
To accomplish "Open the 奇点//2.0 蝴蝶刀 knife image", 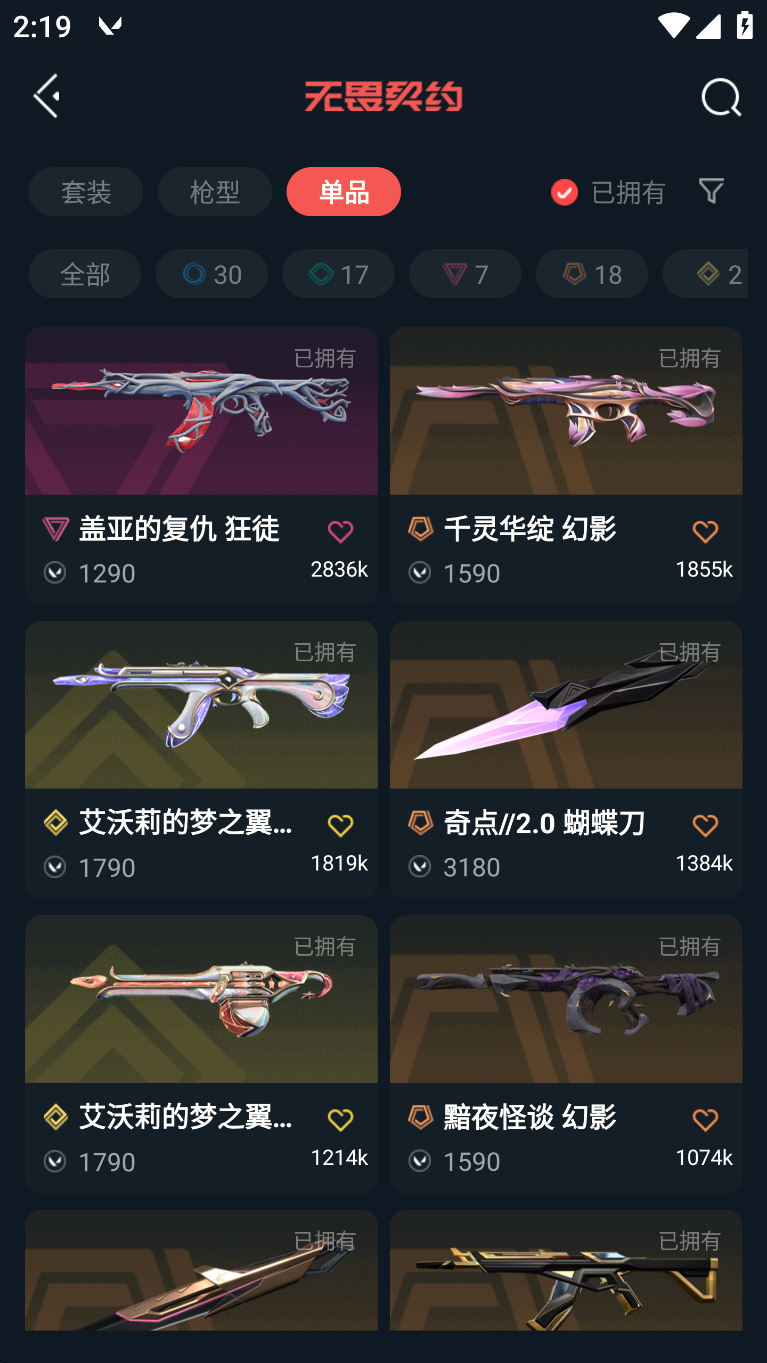I will click(566, 705).
